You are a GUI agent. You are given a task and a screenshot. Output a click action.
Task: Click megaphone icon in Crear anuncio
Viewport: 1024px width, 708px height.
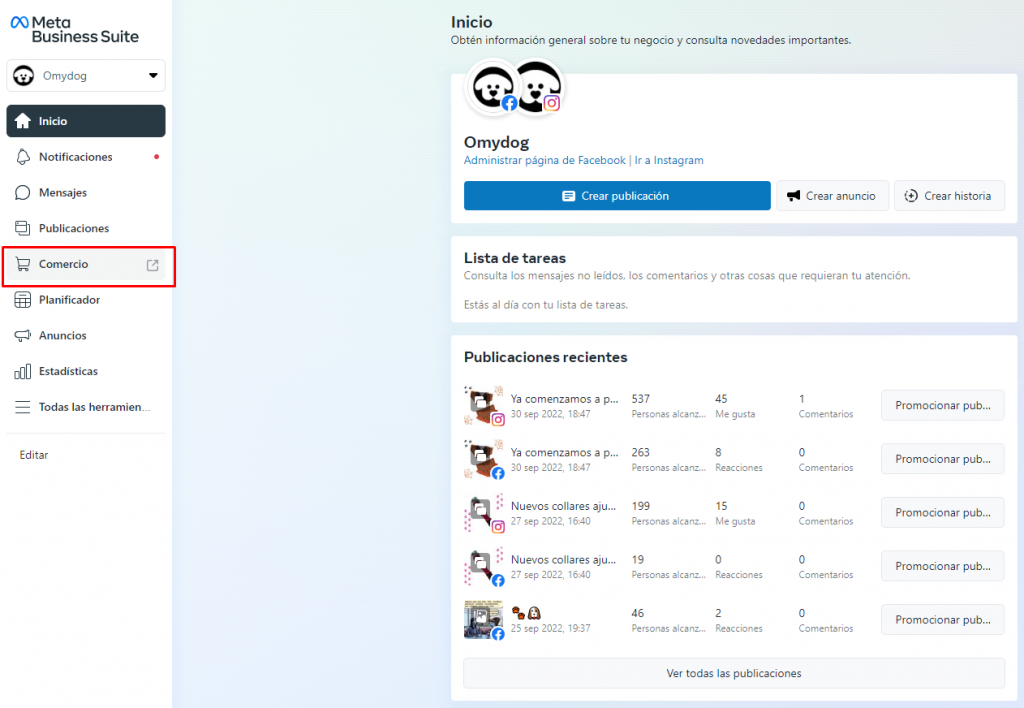[x=793, y=196]
